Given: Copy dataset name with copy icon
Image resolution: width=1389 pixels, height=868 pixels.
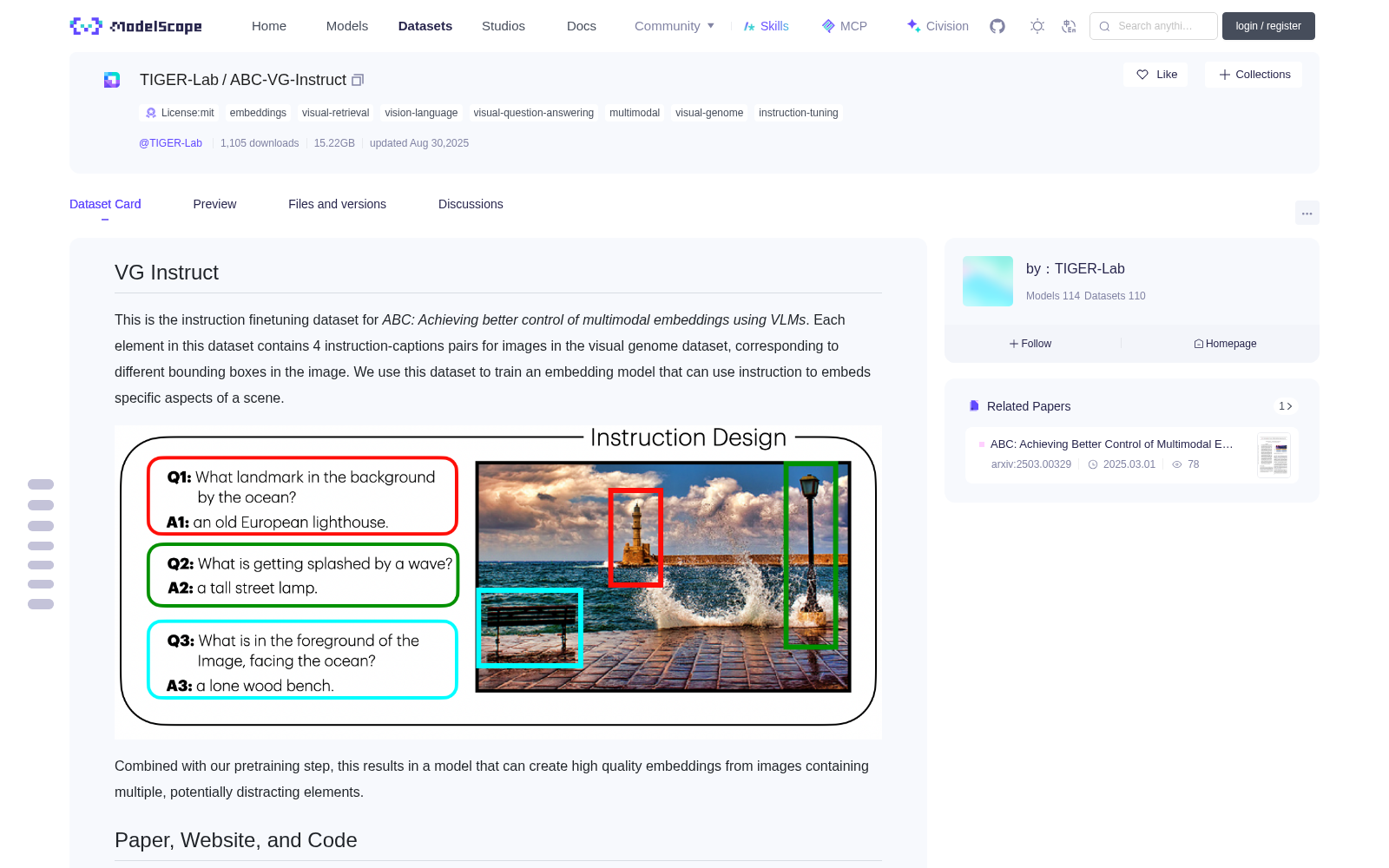Looking at the screenshot, I should 357,80.
